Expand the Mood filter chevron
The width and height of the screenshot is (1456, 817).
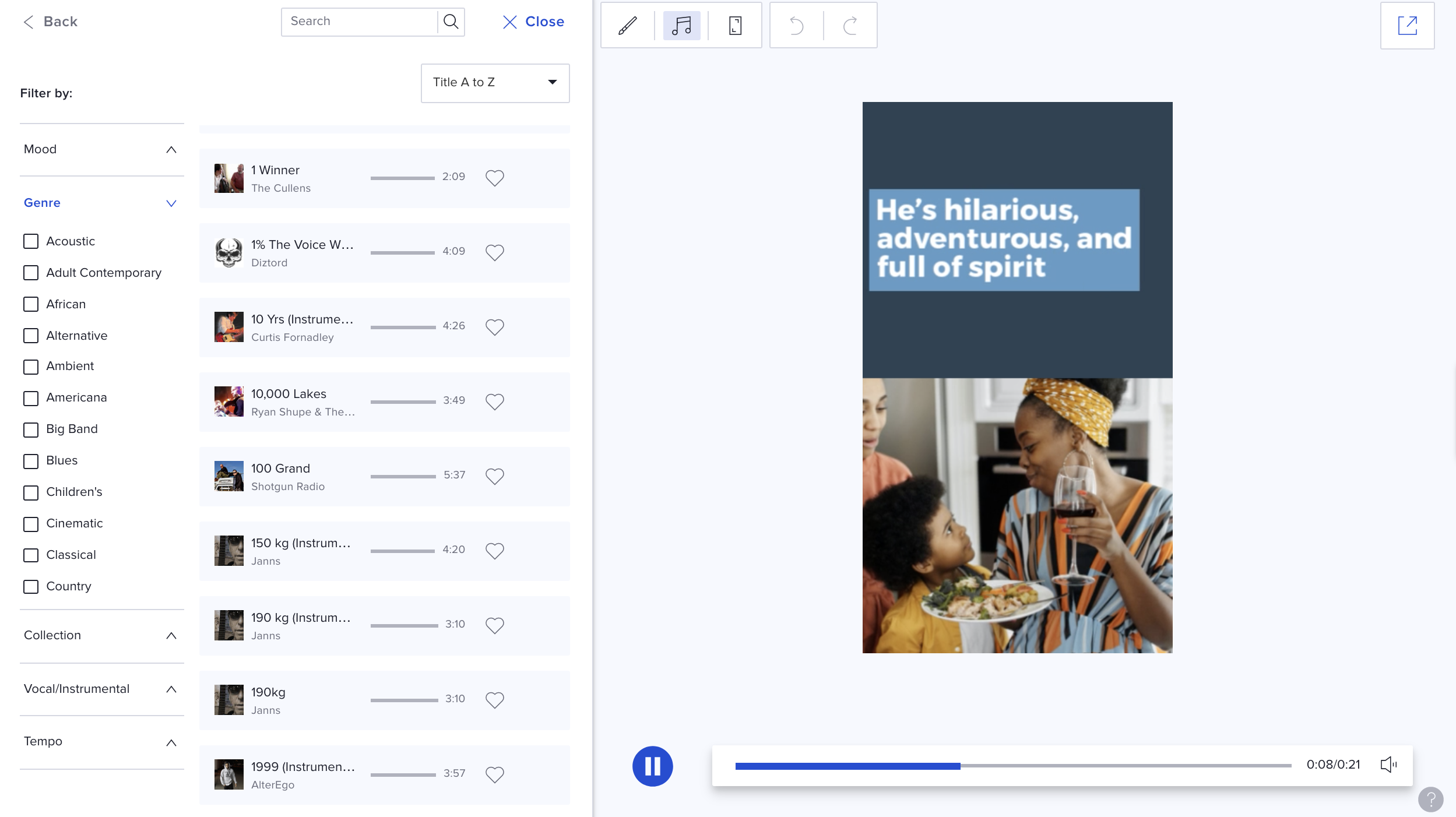point(171,150)
